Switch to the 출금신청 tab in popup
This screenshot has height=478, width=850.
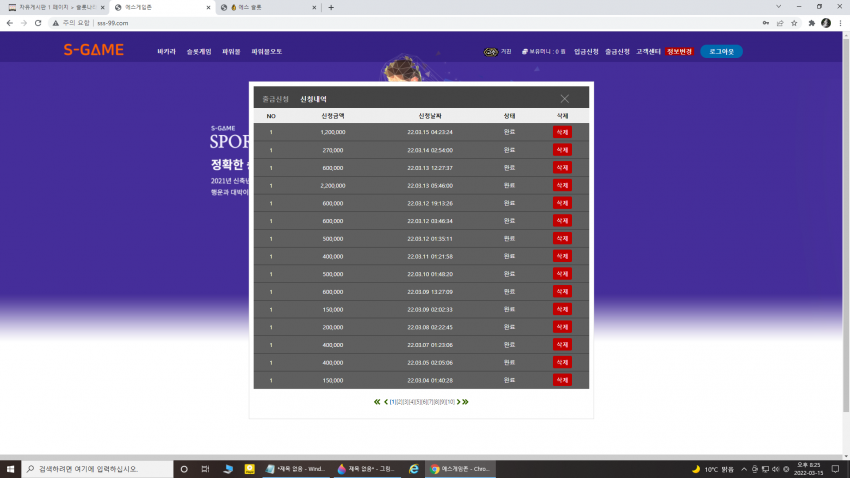pos(275,99)
